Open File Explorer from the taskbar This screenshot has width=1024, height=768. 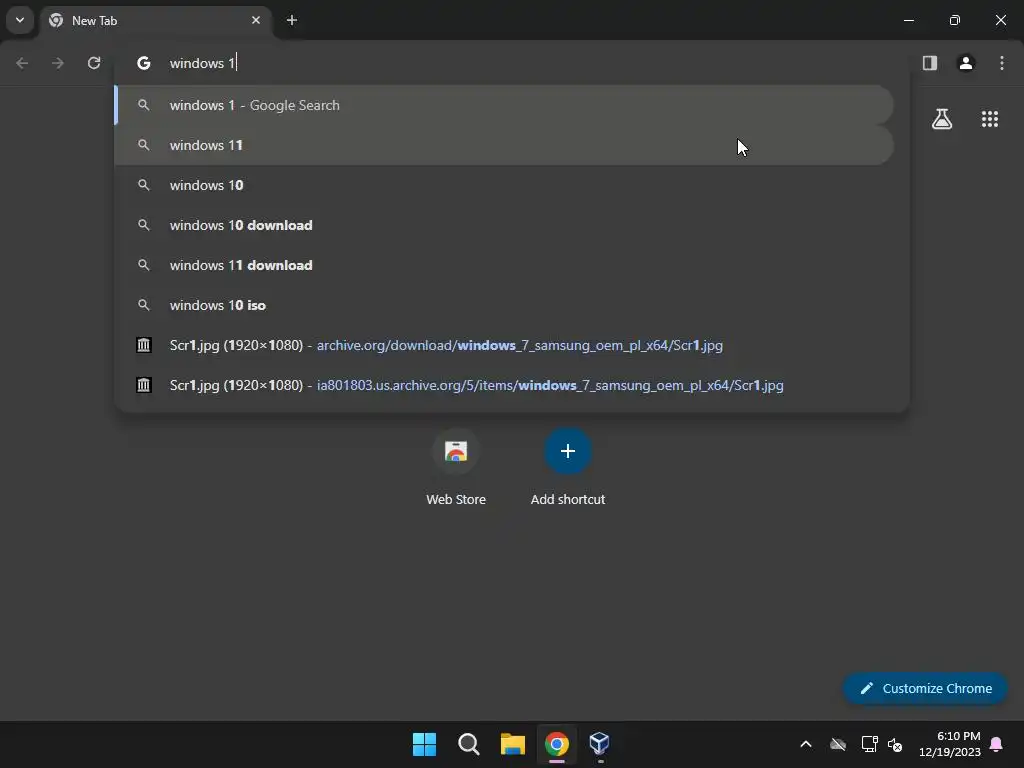[x=513, y=744]
